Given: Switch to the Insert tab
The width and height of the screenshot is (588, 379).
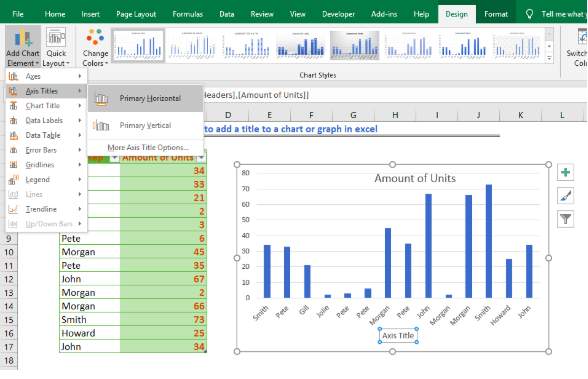Looking at the screenshot, I should [x=90, y=14].
